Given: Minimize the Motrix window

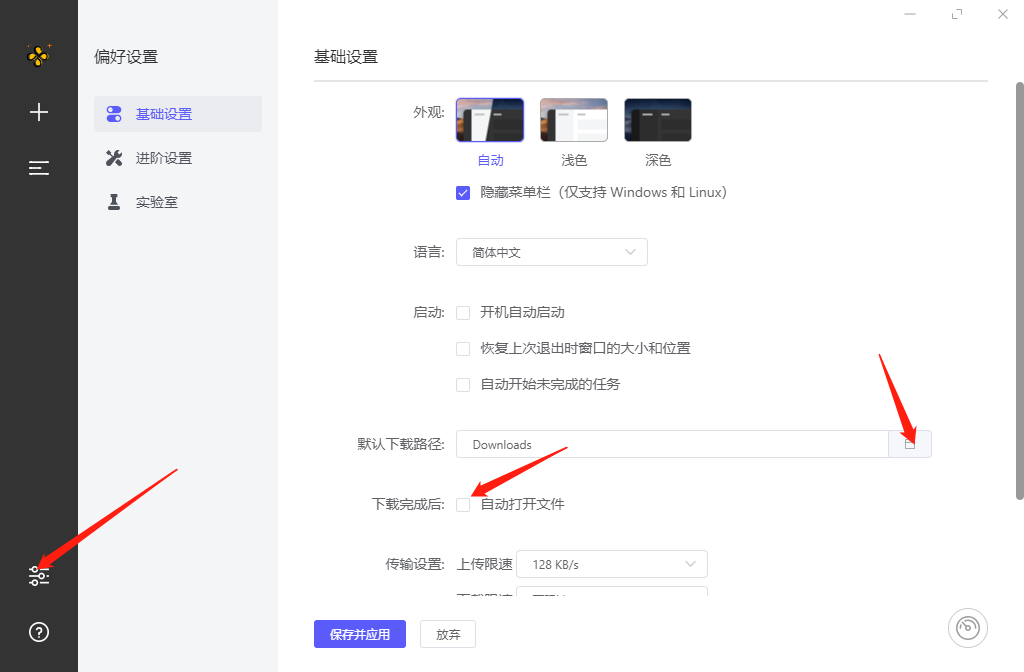Looking at the screenshot, I should [910, 14].
